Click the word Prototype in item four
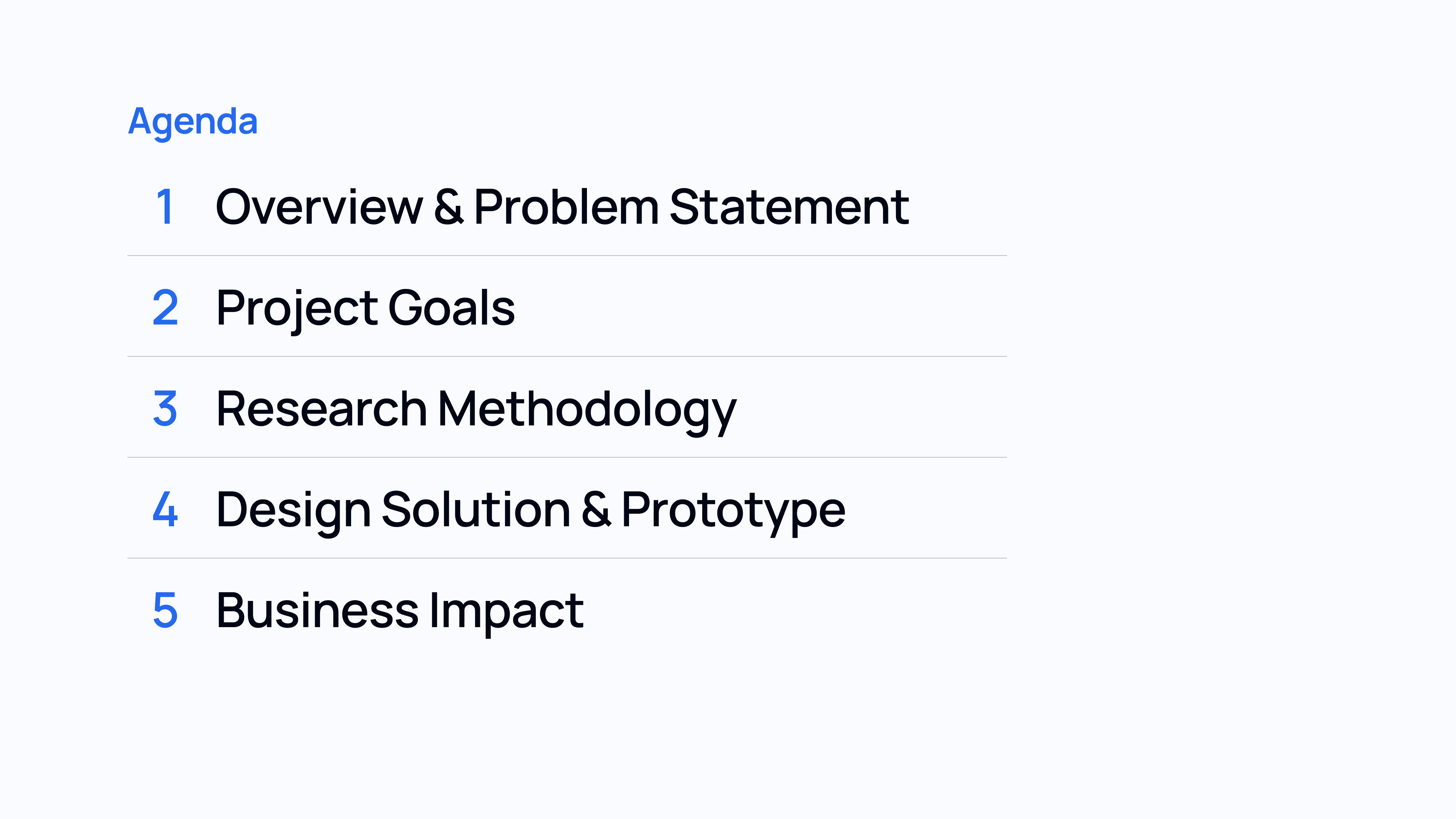Image resolution: width=1456 pixels, height=819 pixels. [x=733, y=509]
